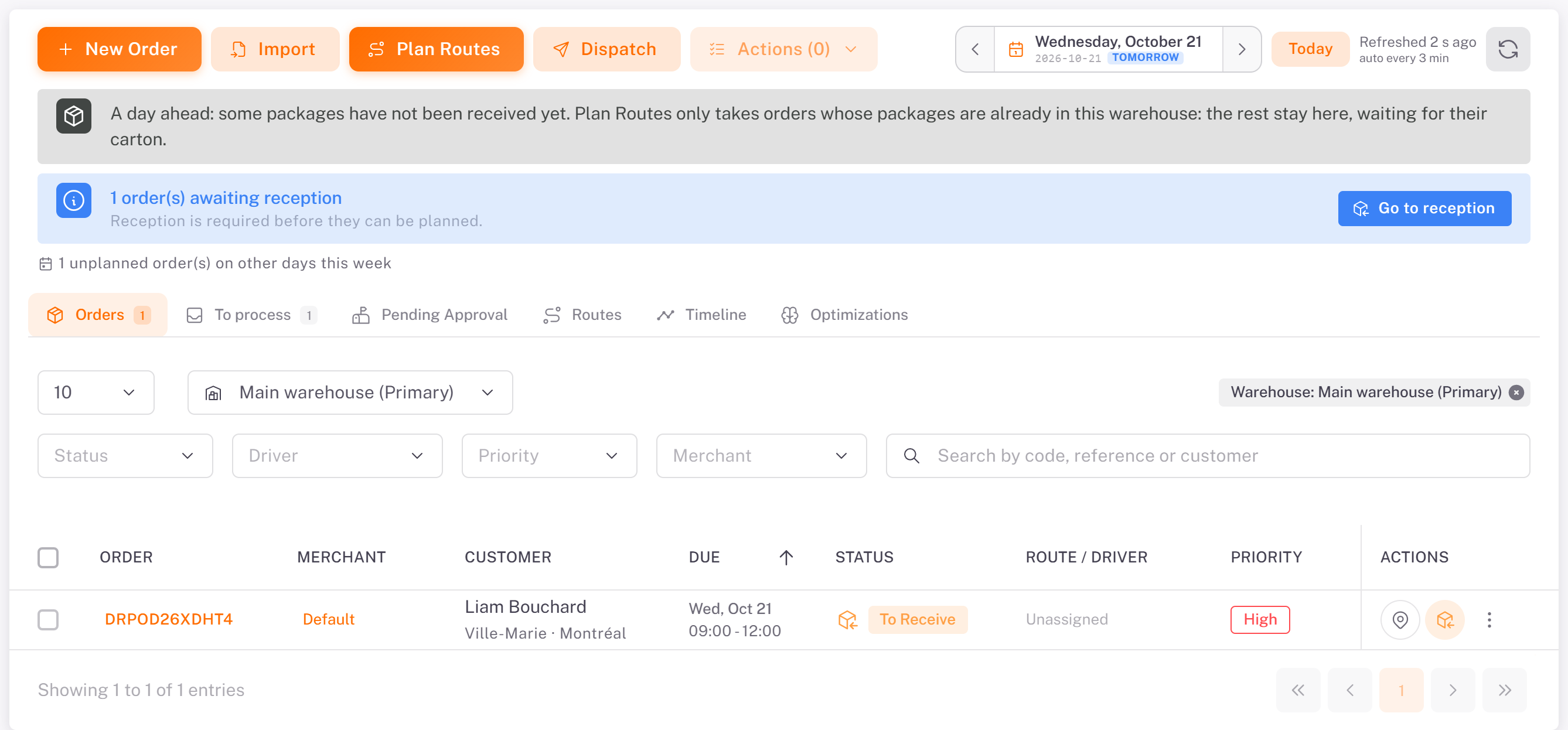Expand the Driver filter dropdown
The image size is (1568, 730).
click(x=336, y=455)
